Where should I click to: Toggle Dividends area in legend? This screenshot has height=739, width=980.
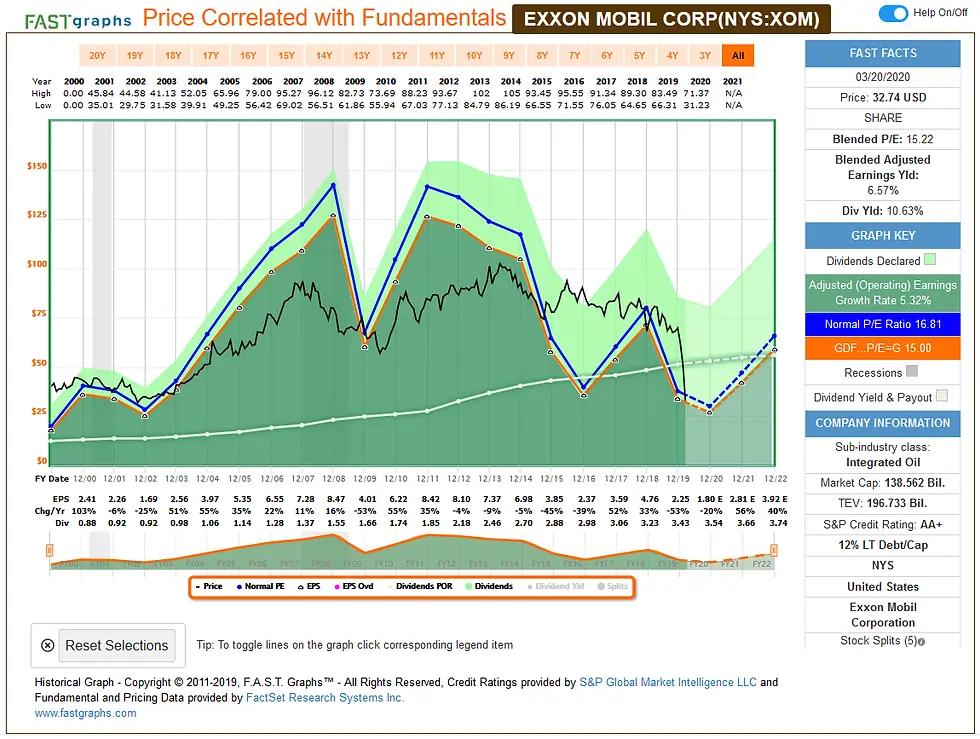(489, 586)
